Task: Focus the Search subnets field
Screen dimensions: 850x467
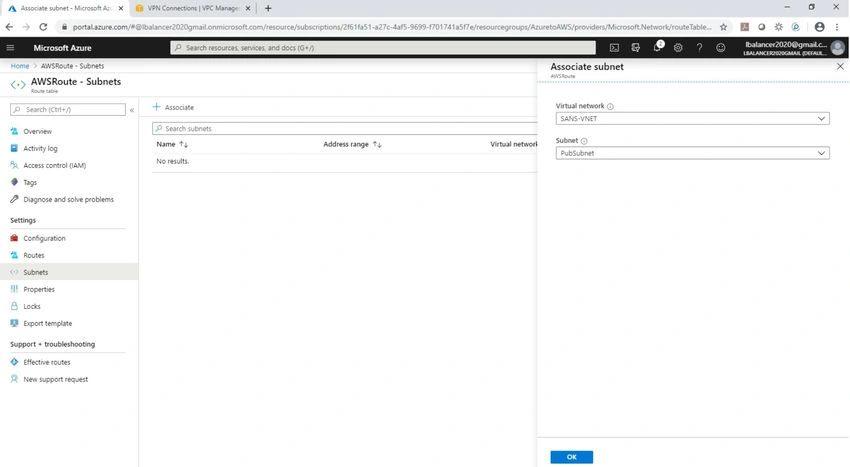Action: (345, 129)
